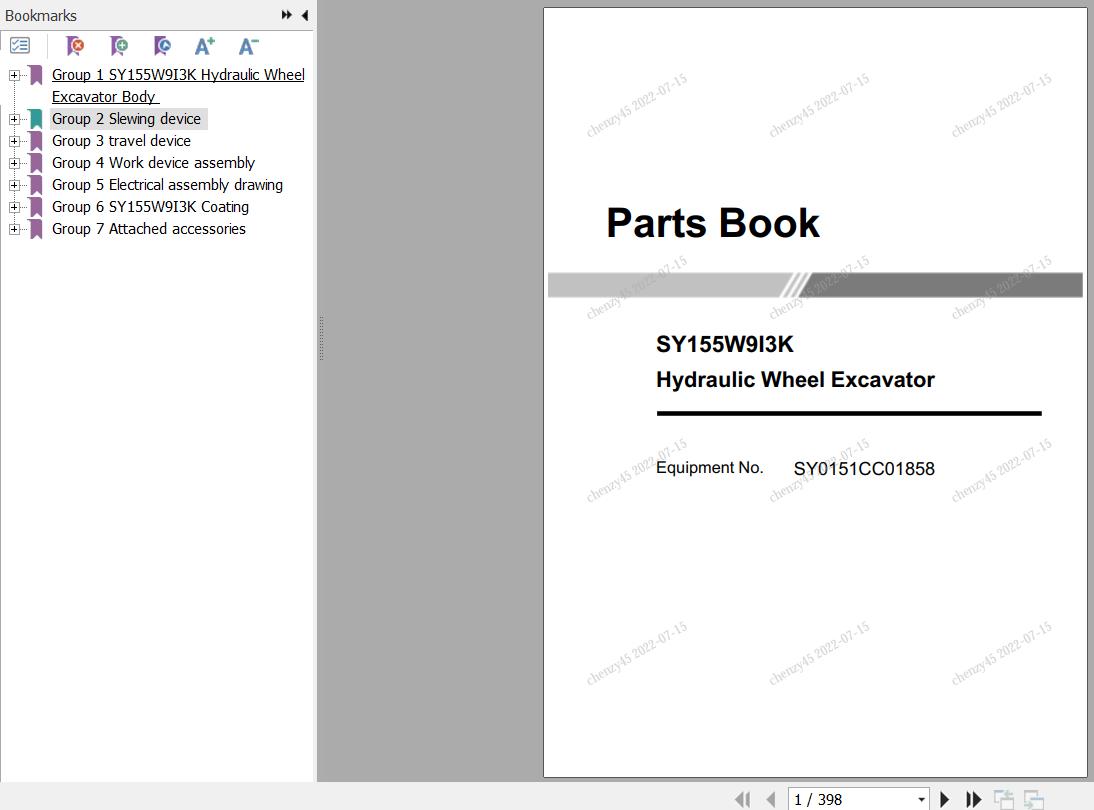Open bookmark Group 1 SY155W9I3K Hydraulic Wheel Excavator Body
Screen dimensions: 1094x810
click(x=178, y=85)
